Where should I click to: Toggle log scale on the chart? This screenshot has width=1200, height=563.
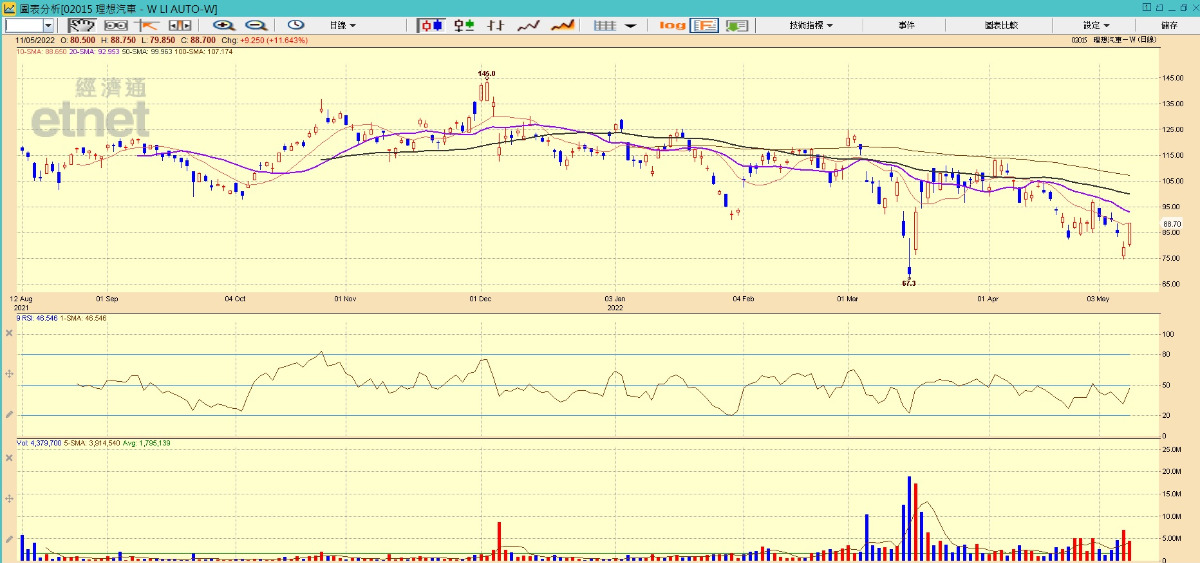(x=673, y=25)
